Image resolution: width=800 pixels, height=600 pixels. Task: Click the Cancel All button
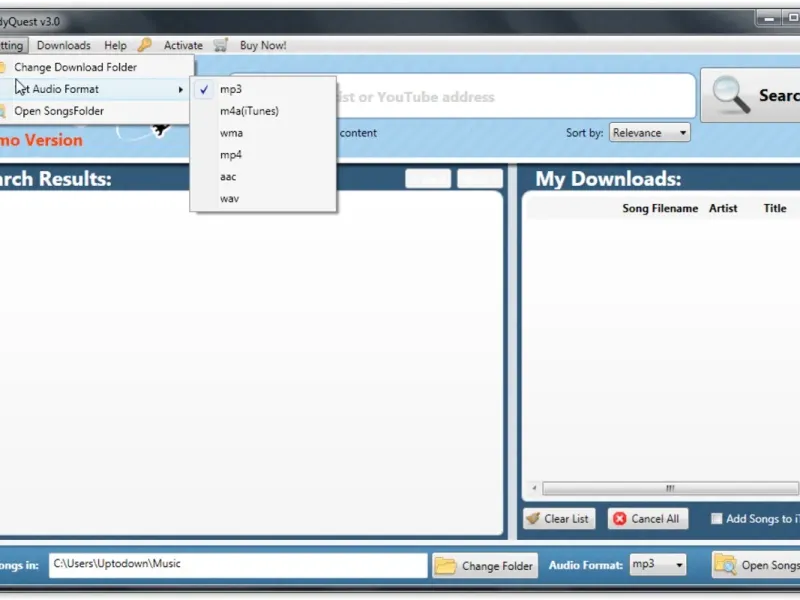(x=647, y=518)
